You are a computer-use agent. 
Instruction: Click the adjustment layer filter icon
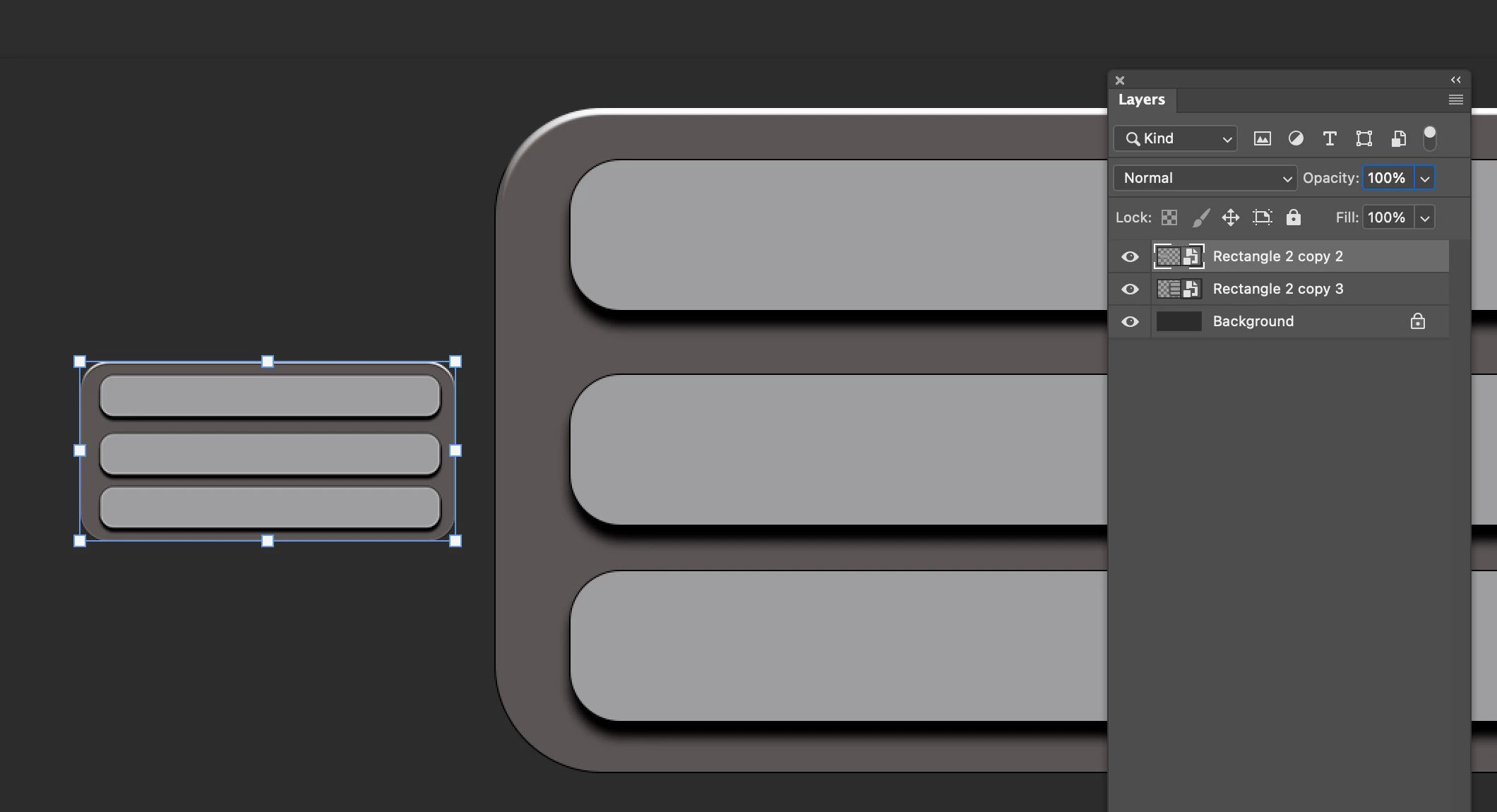(x=1296, y=138)
